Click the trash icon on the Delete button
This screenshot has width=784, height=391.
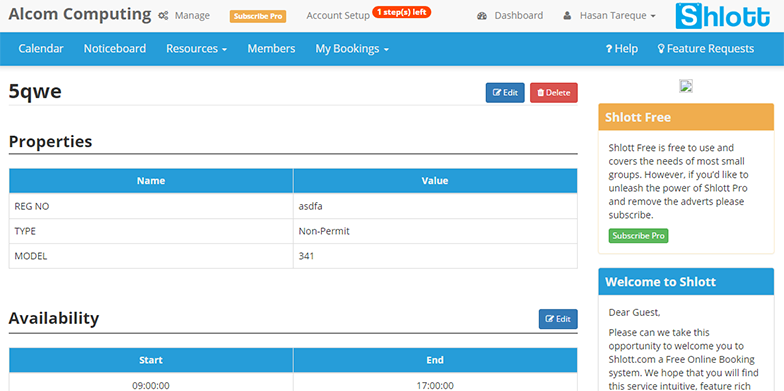click(x=540, y=93)
